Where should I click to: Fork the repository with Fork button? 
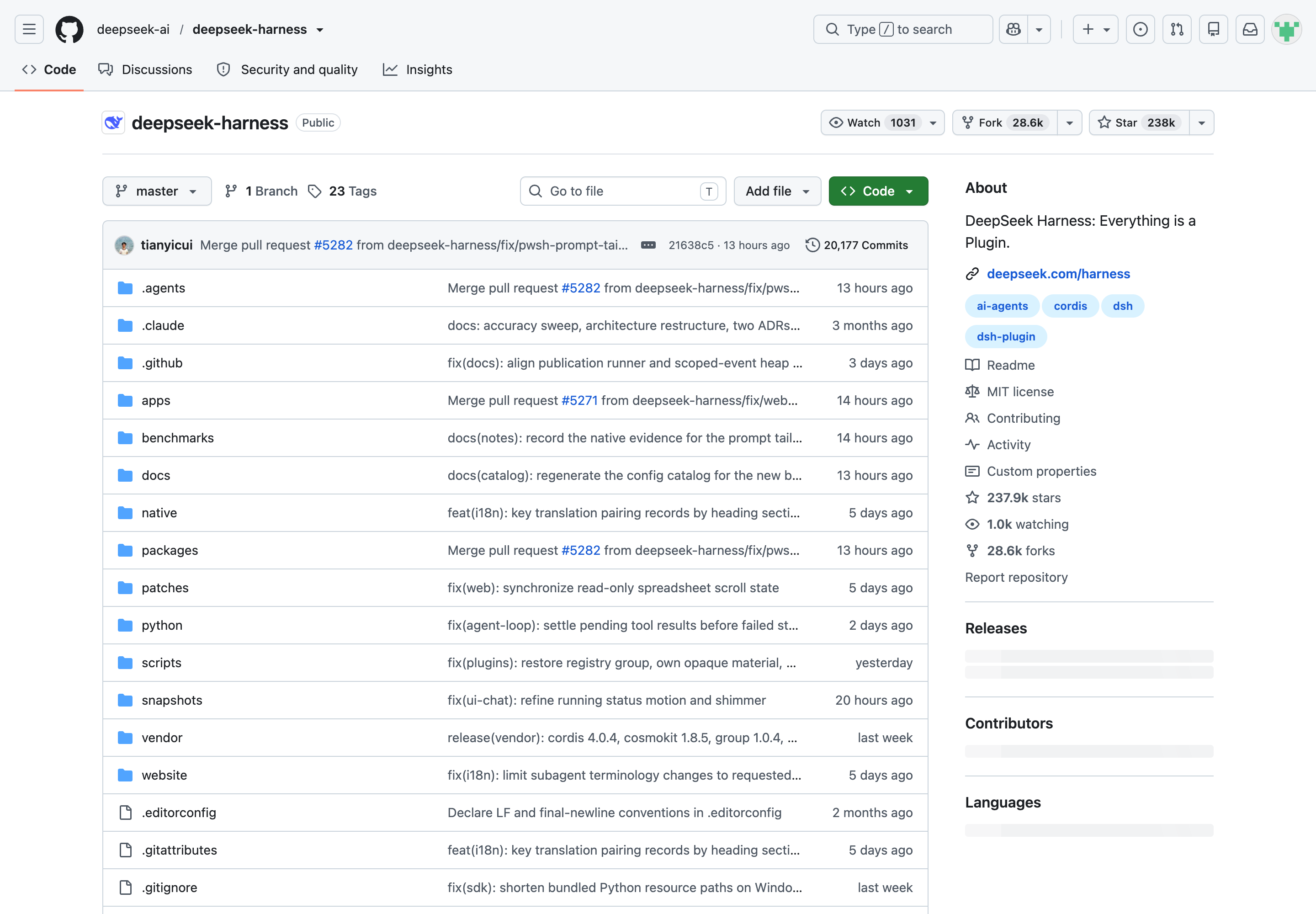[x=1005, y=122]
